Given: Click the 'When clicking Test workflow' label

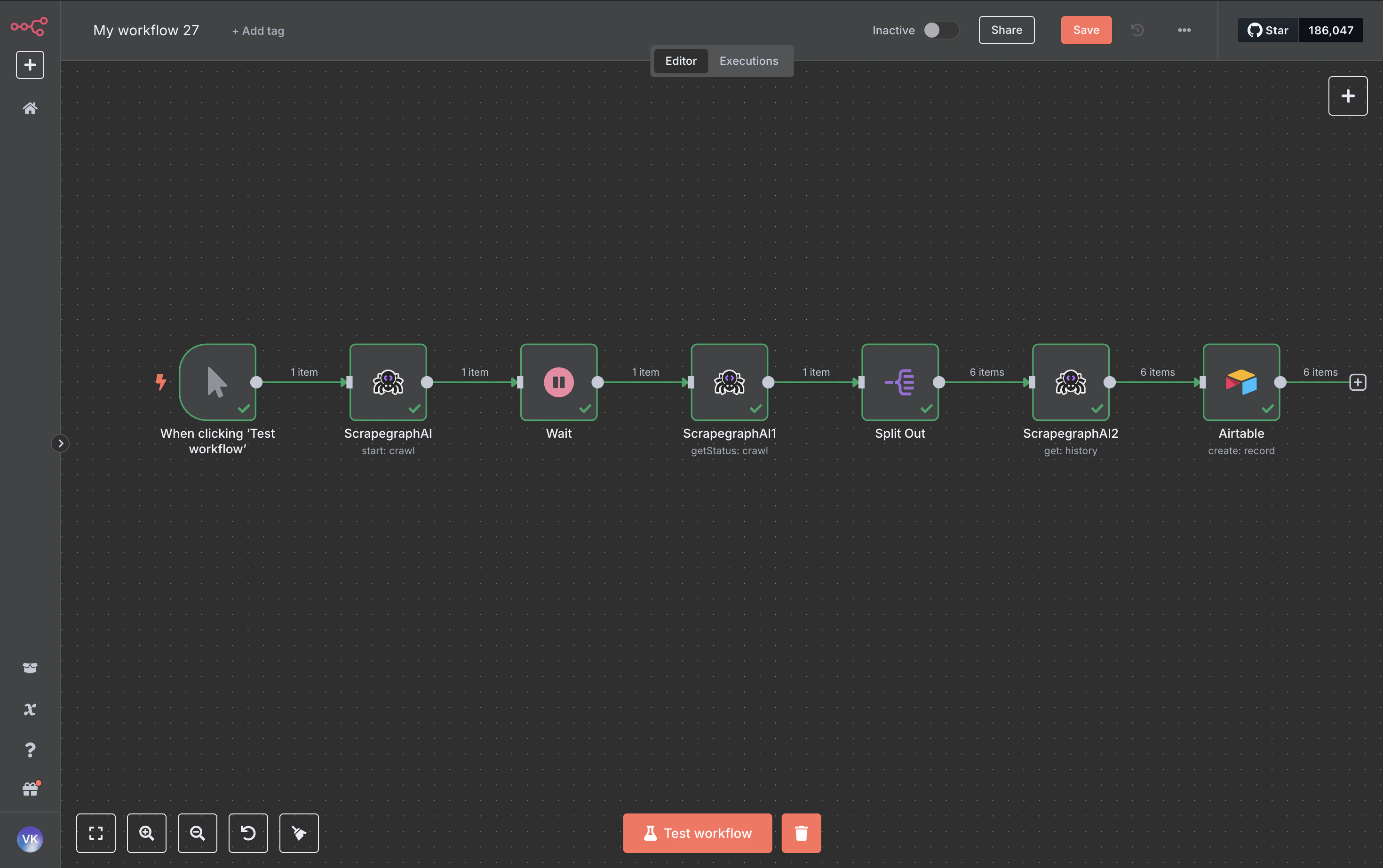Looking at the screenshot, I should 218,441.
